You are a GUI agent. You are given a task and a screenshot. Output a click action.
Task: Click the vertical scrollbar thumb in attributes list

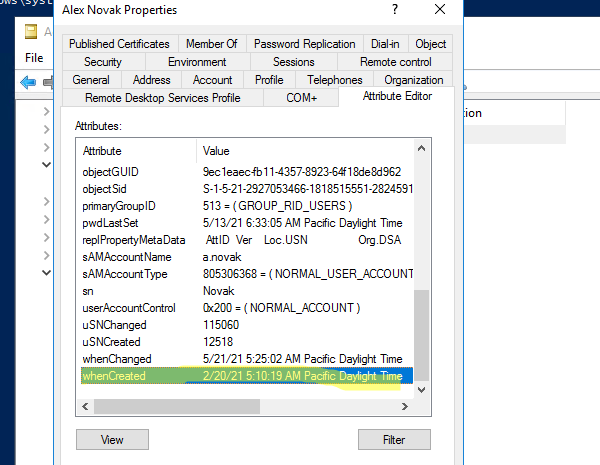[x=421, y=335]
